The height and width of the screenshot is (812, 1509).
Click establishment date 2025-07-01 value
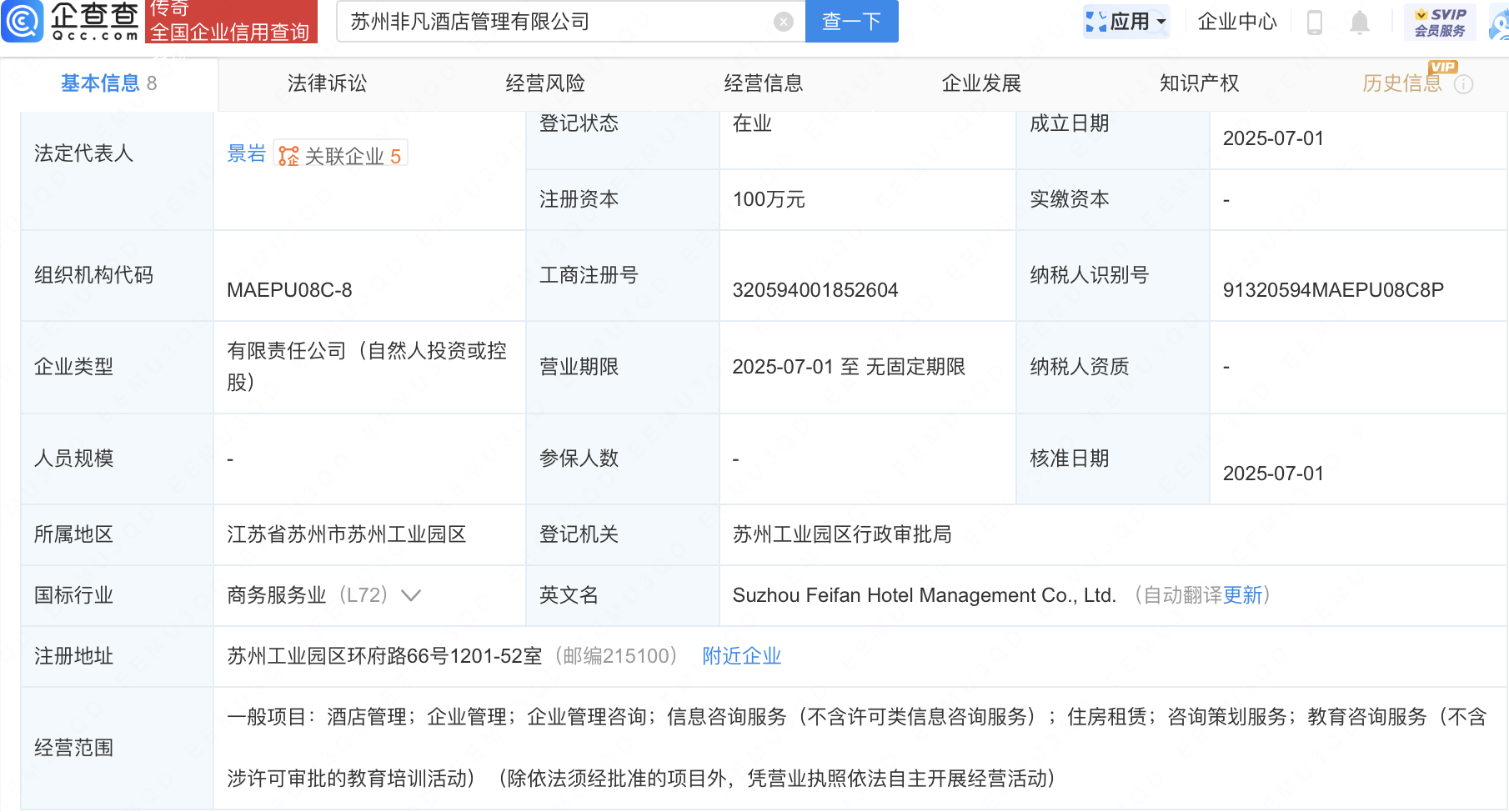1273,138
